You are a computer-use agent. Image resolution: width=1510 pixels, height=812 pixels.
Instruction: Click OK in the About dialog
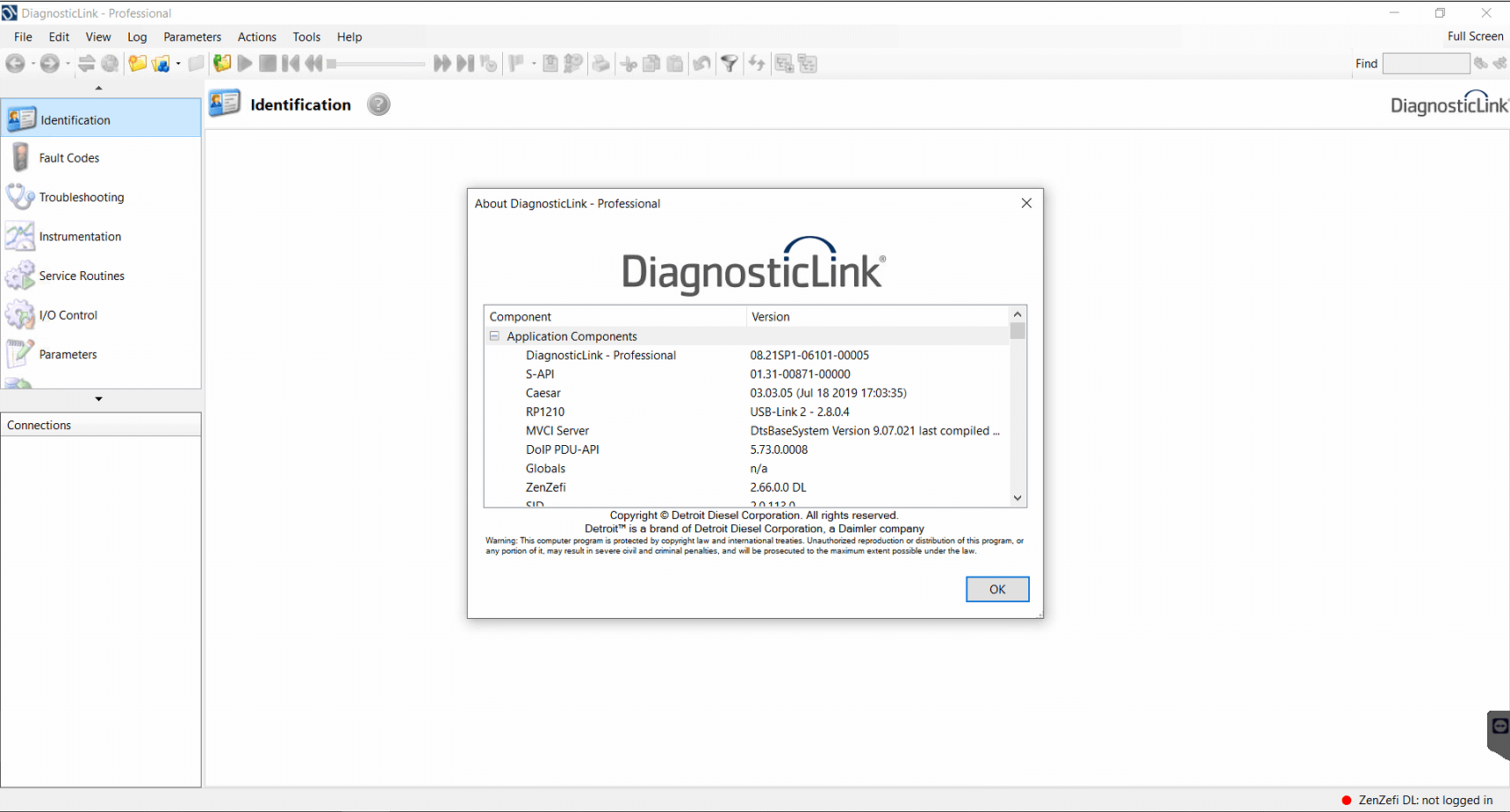click(x=996, y=589)
